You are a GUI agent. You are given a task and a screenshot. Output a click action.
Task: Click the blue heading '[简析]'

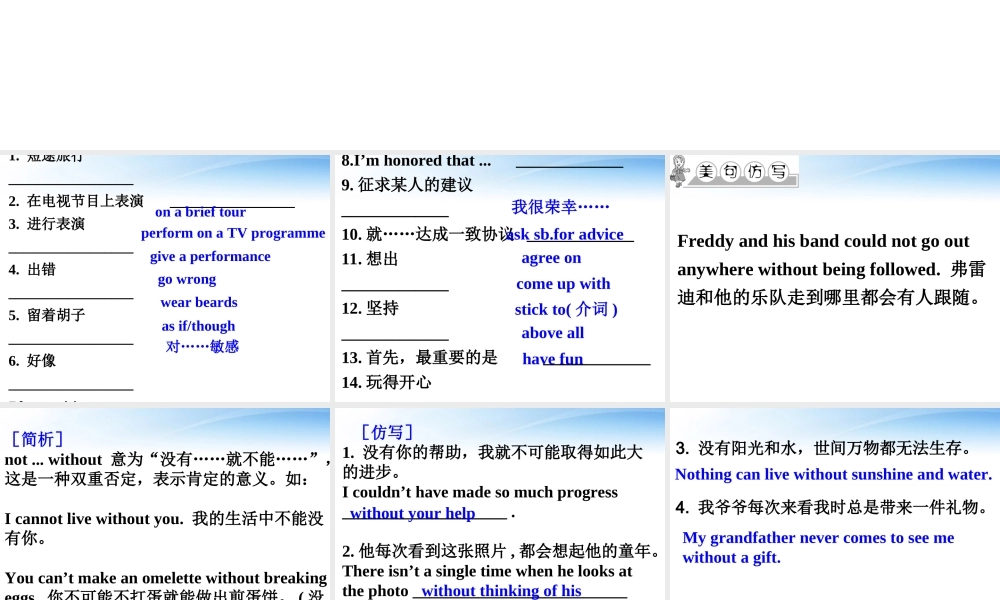pos(37,439)
